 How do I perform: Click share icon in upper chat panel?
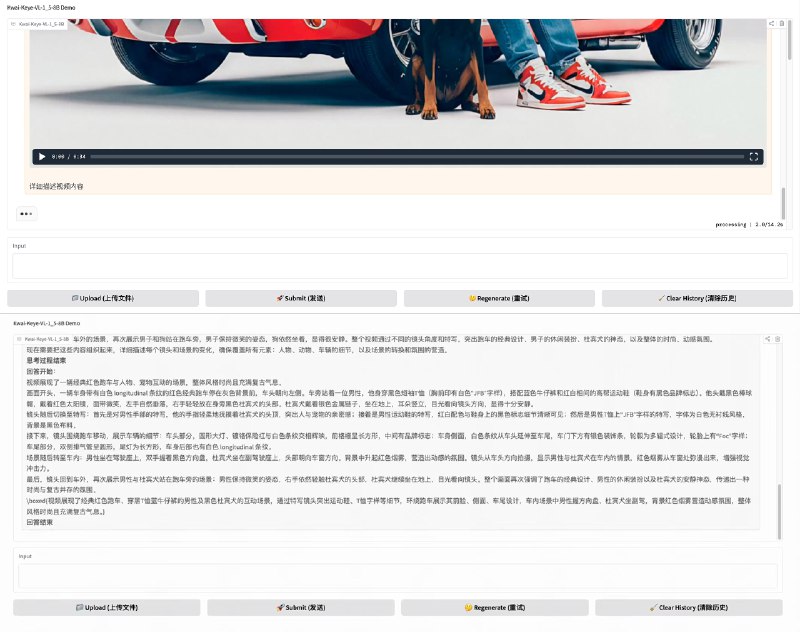[771, 23]
